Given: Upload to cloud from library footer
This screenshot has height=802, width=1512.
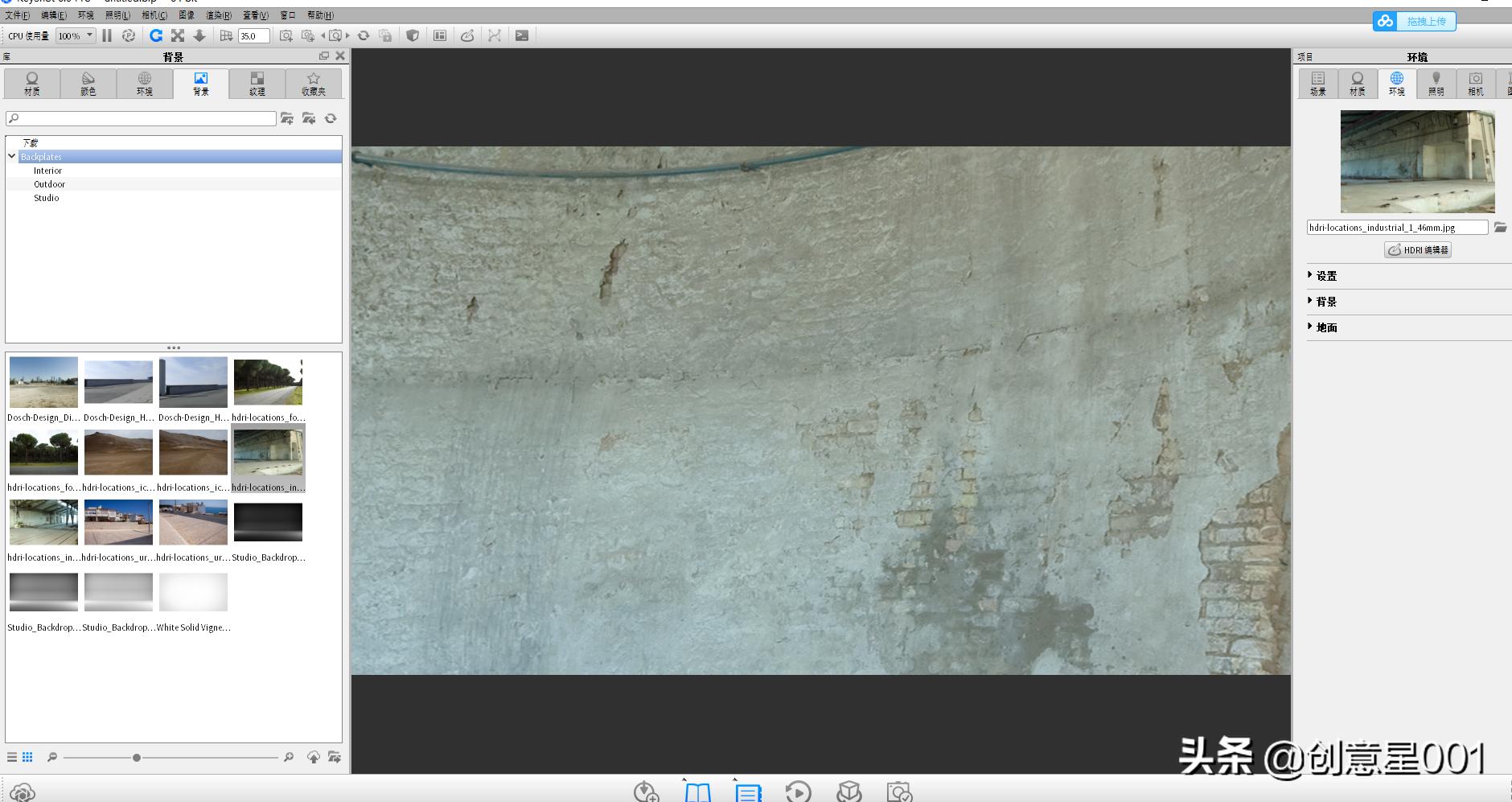Looking at the screenshot, I should pyautogui.click(x=314, y=757).
